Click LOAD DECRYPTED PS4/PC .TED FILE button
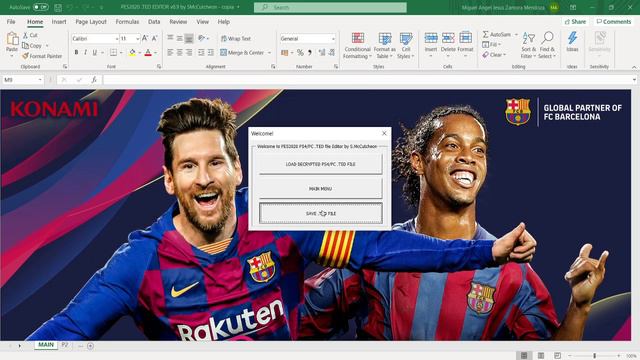This screenshot has height=360, width=640. (320, 164)
